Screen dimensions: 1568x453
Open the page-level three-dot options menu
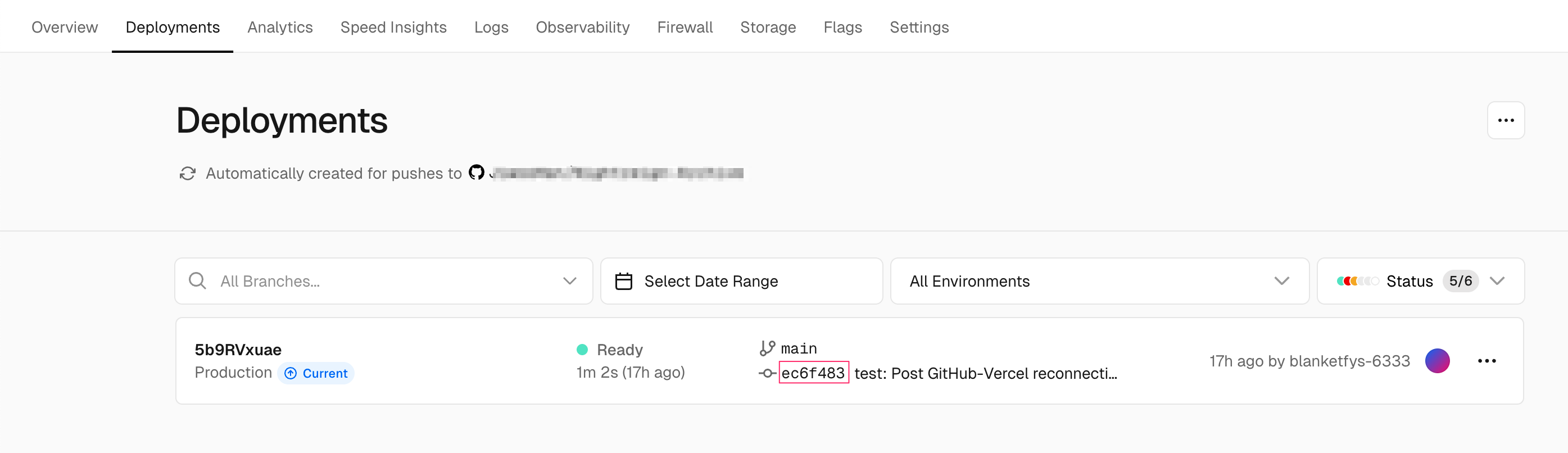[x=1505, y=120]
